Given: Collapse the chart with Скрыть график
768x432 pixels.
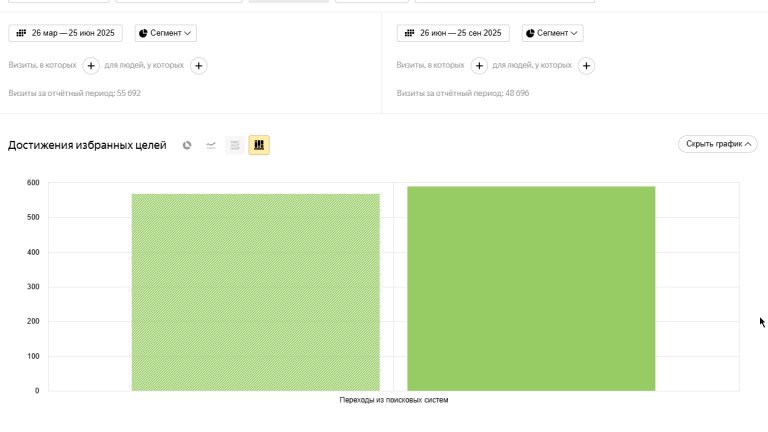Looking at the screenshot, I should (718, 144).
